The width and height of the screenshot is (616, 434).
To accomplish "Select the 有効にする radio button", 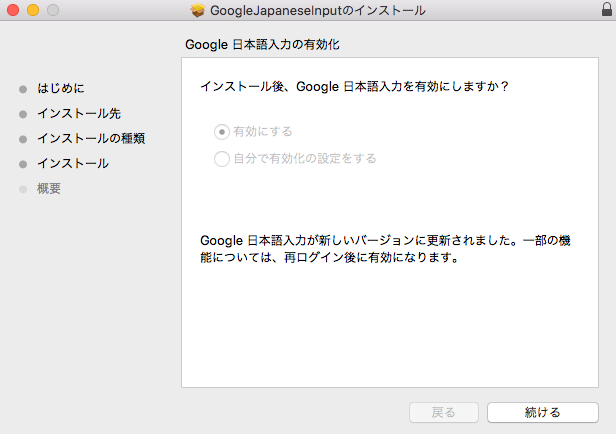I will [x=221, y=132].
